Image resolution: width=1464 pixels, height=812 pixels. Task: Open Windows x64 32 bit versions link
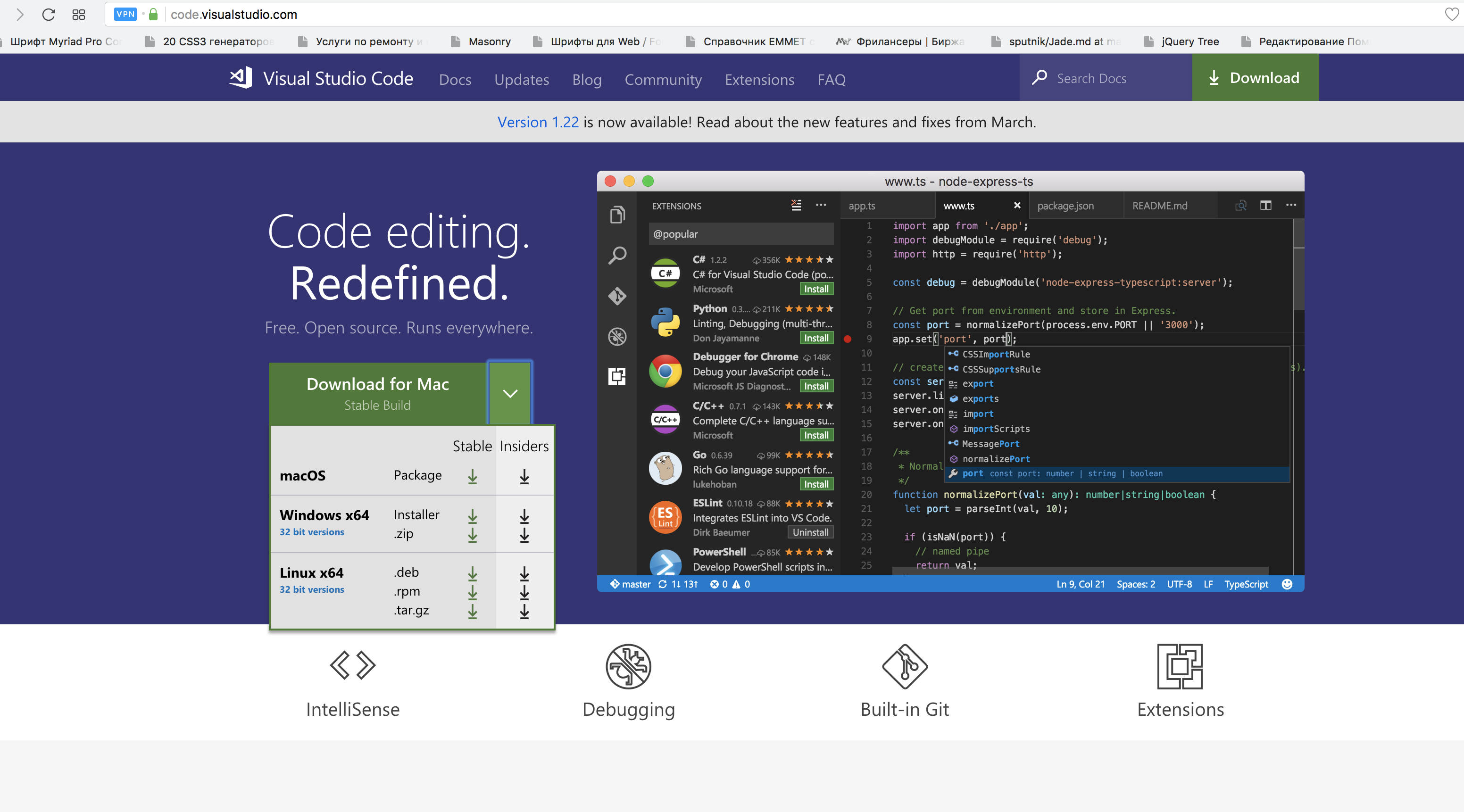tap(311, 532)
